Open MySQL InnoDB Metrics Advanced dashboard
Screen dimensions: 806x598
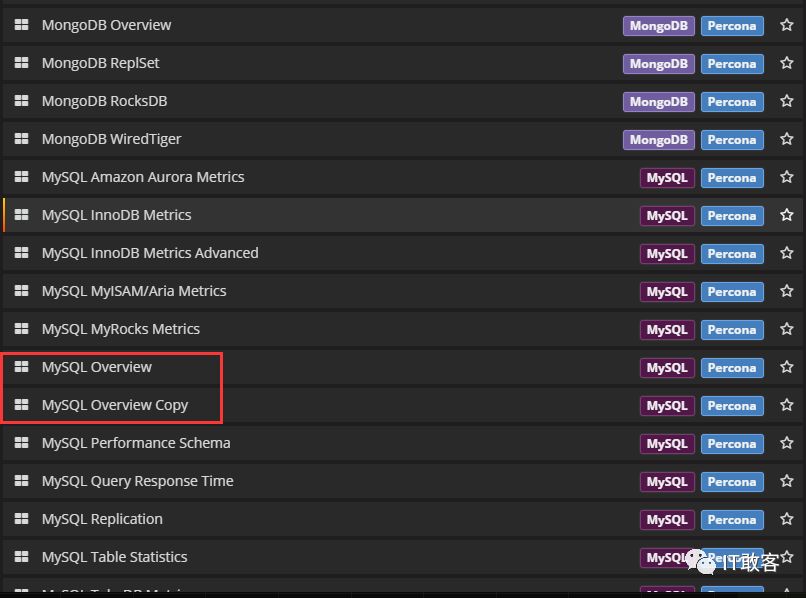pos(150,253)
